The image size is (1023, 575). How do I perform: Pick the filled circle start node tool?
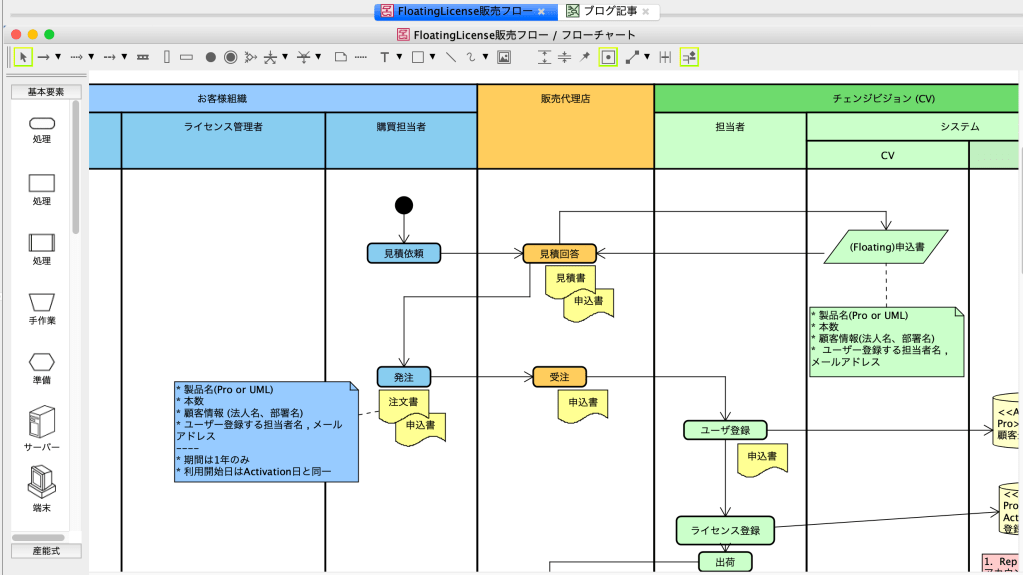coord(210,57)
